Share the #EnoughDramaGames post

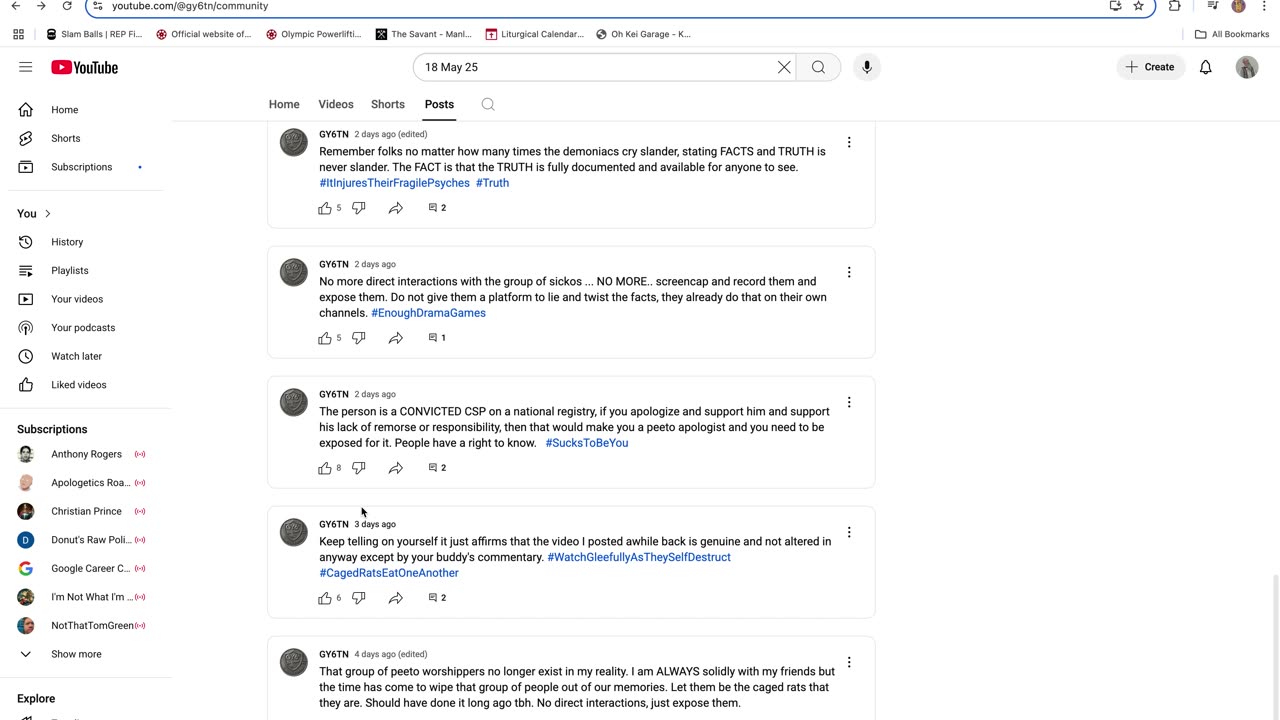[396, 338]
